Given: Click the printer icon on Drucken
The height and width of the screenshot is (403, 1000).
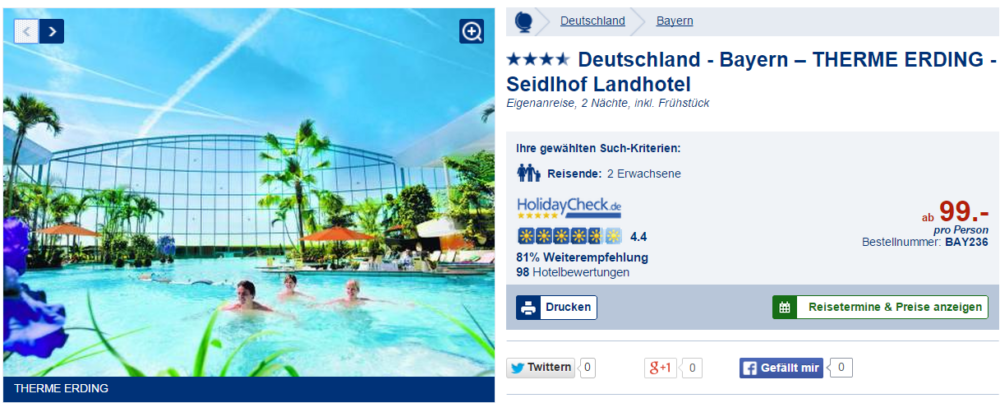Looking at the screenshot, I should [x=528, y=307].
